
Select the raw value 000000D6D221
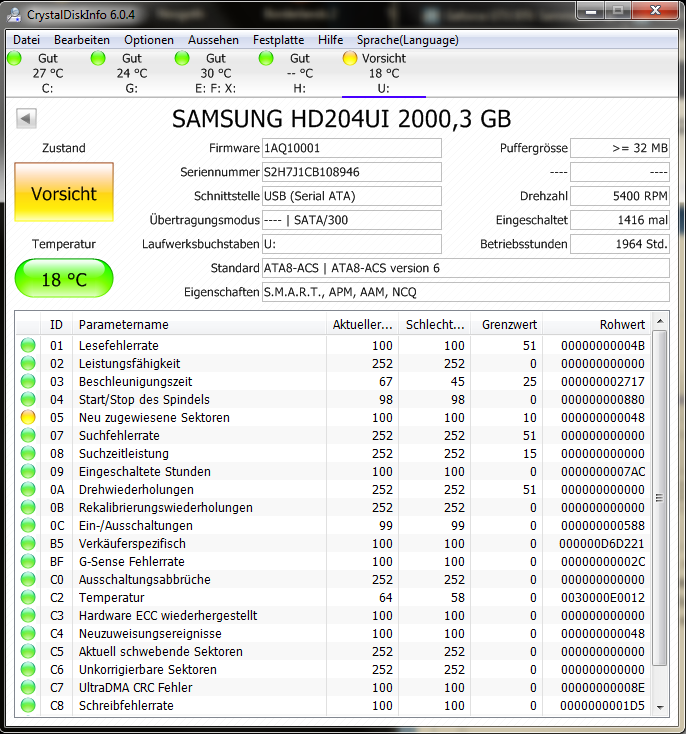(602, 543)
